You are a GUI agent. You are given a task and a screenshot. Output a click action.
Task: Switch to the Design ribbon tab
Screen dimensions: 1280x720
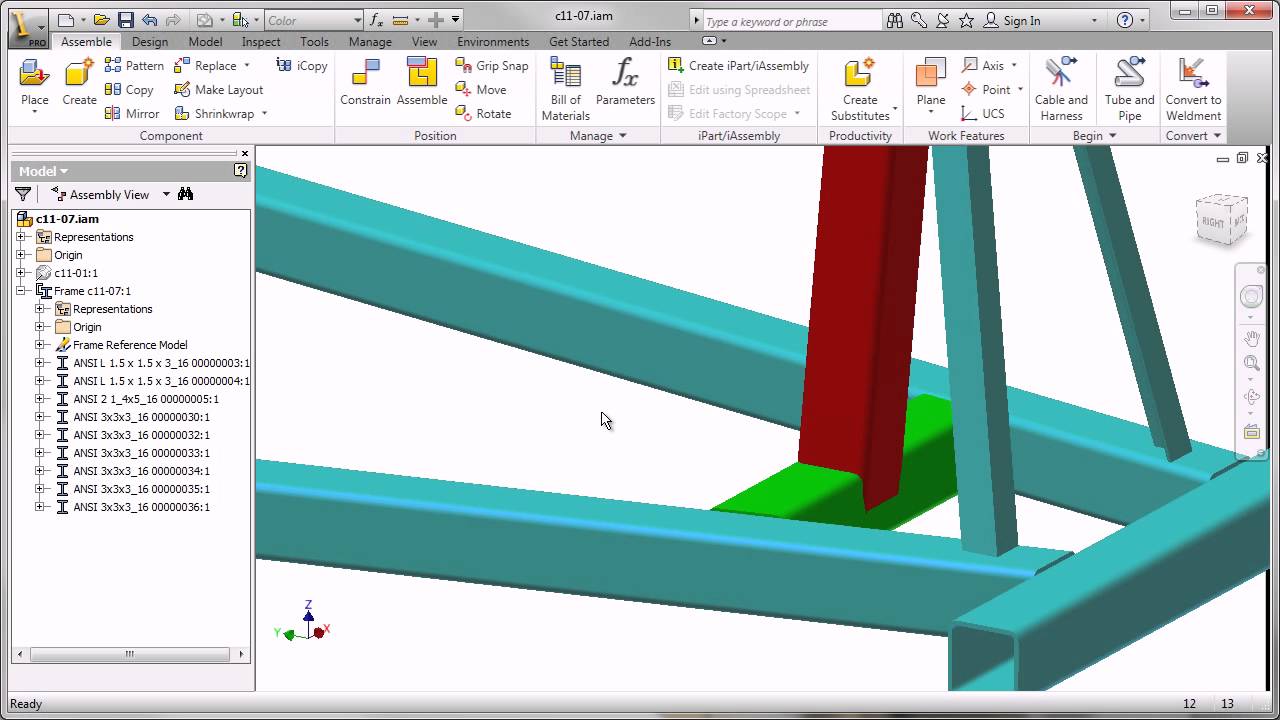150,42
